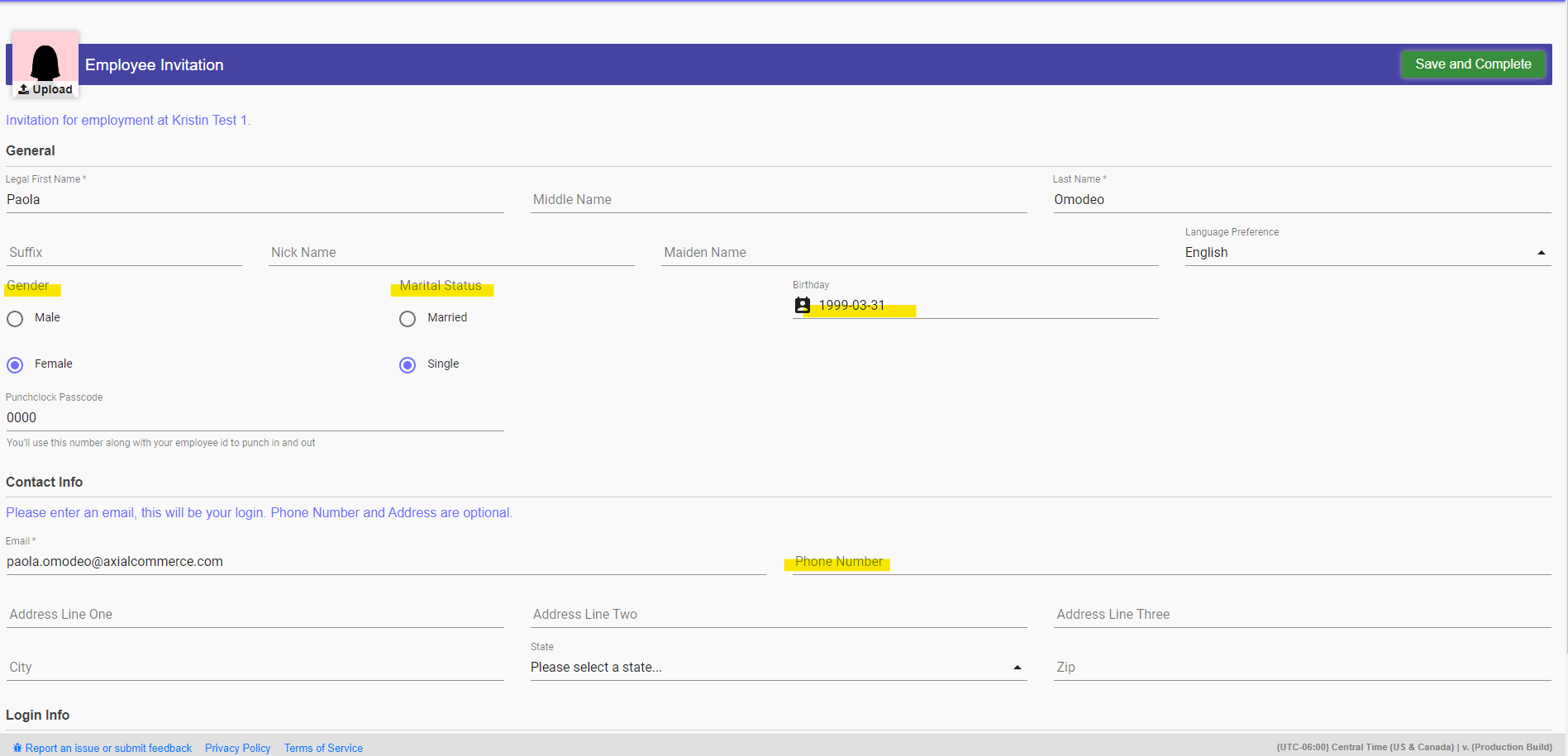Image resolution: width=1568 pixels, height=756 pixels.
Task: Click the Birthday date field
Action: click(984, 306)
